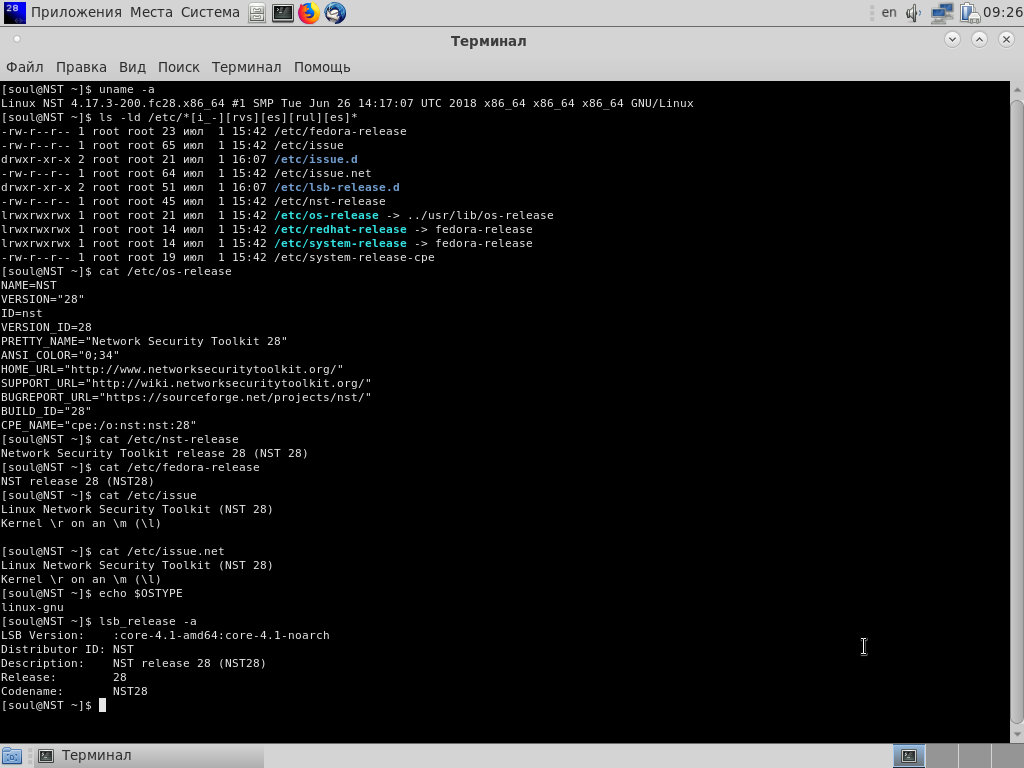This screenshot has height=768, width=1024.
Task: Open the Правка menu
Action: (81, 67)
